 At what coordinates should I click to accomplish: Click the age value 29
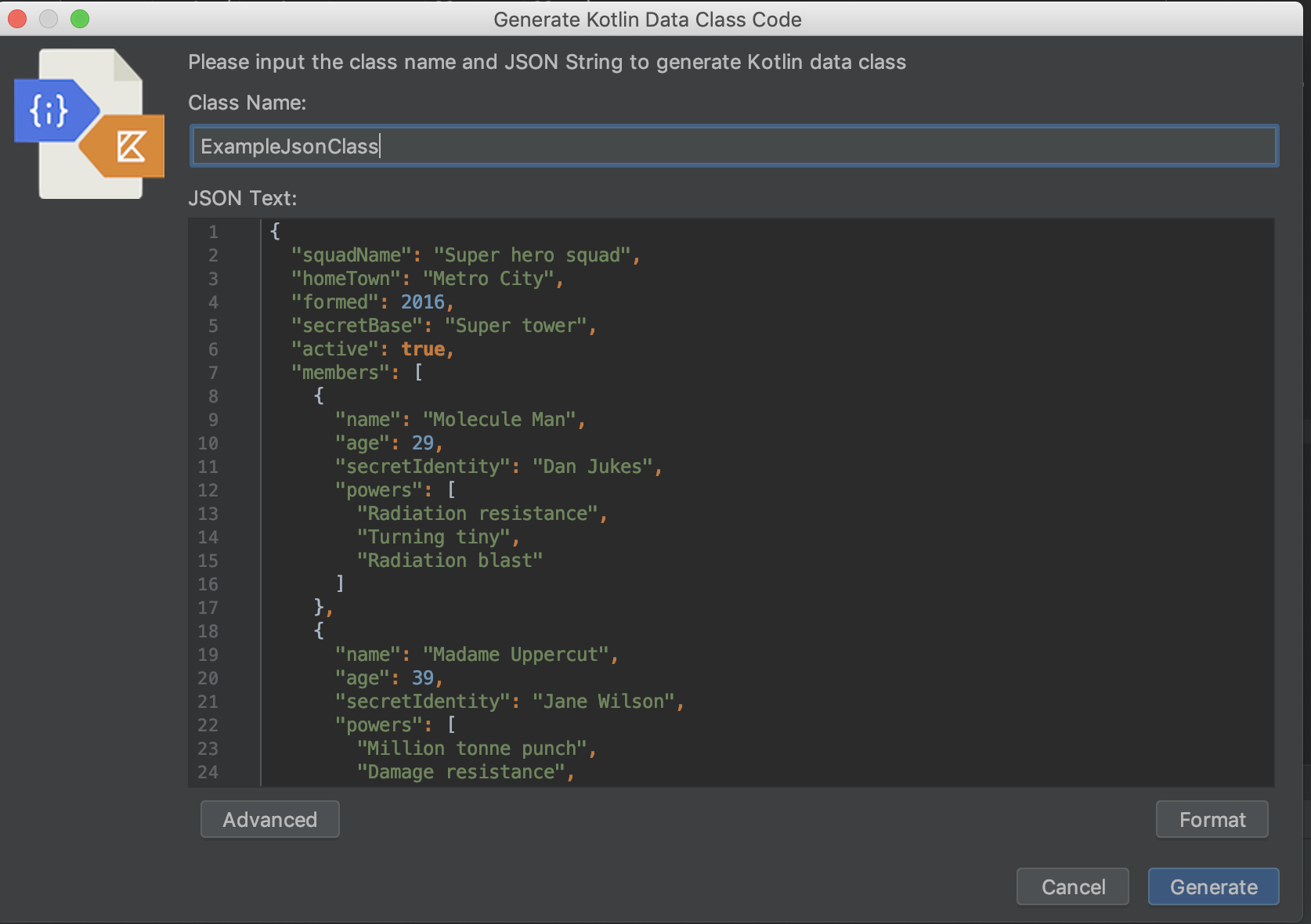pyautogui.click(x=423, y=443)
